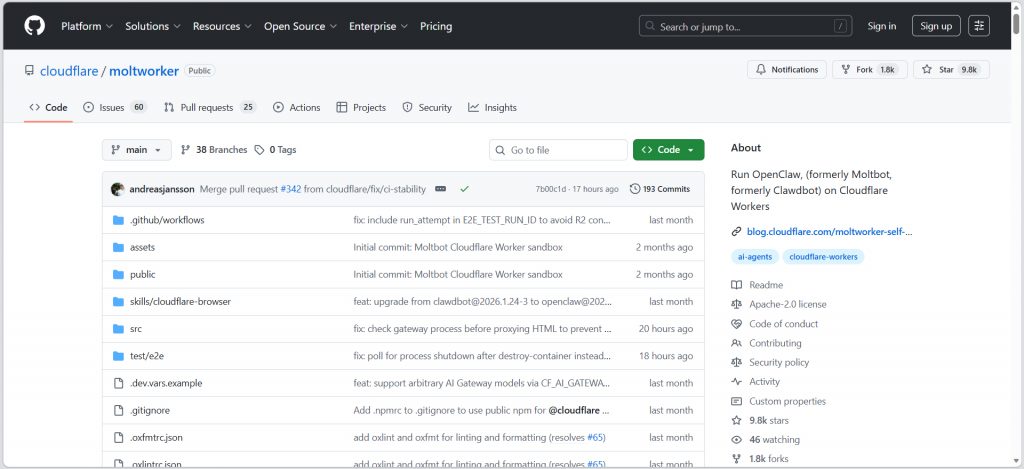The image size is (1024, 469).
Task: Focus the Search or jump to field
Action: click(746, 27)
